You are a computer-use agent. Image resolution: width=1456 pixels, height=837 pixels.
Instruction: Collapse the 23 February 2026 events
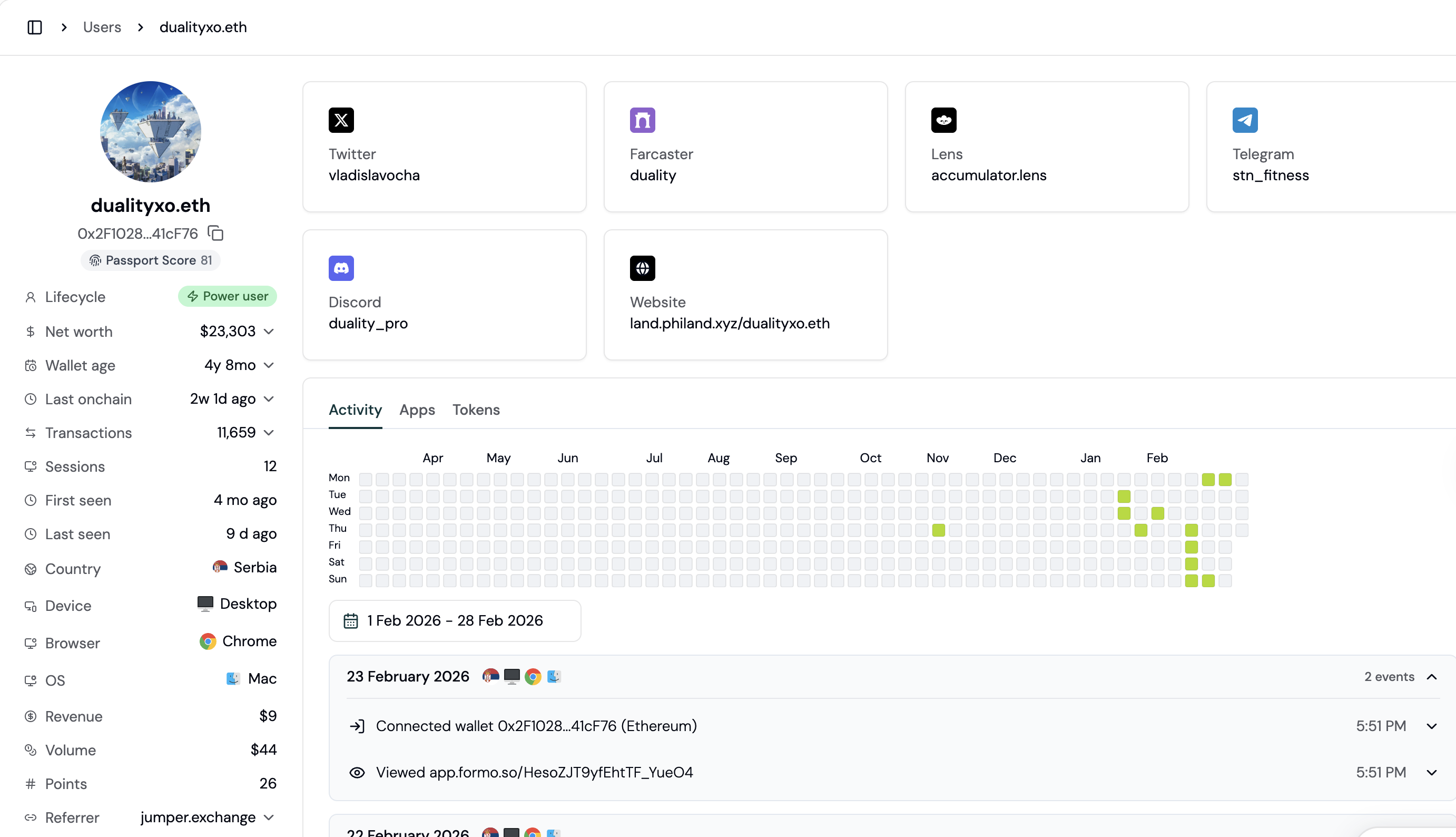[x=1432, y=677]
